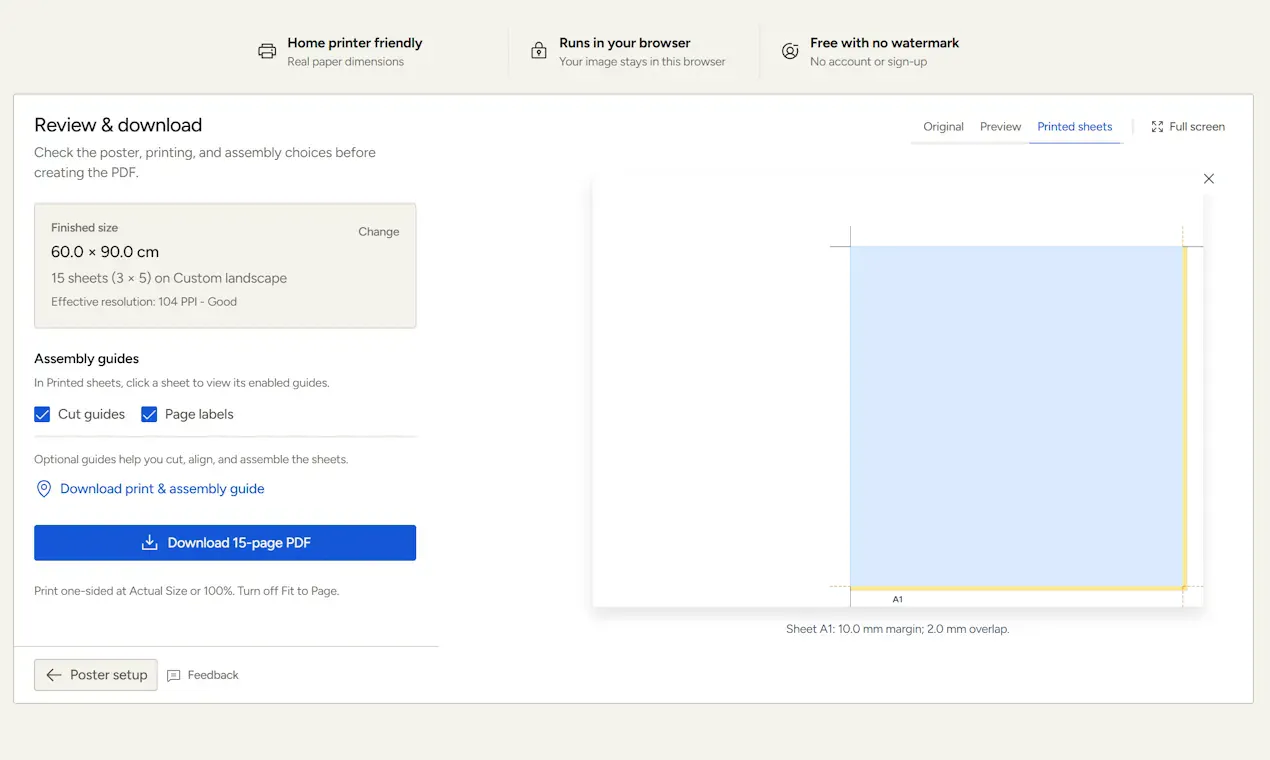Toggle the Page labels checkbox

(x=149, y=414)
